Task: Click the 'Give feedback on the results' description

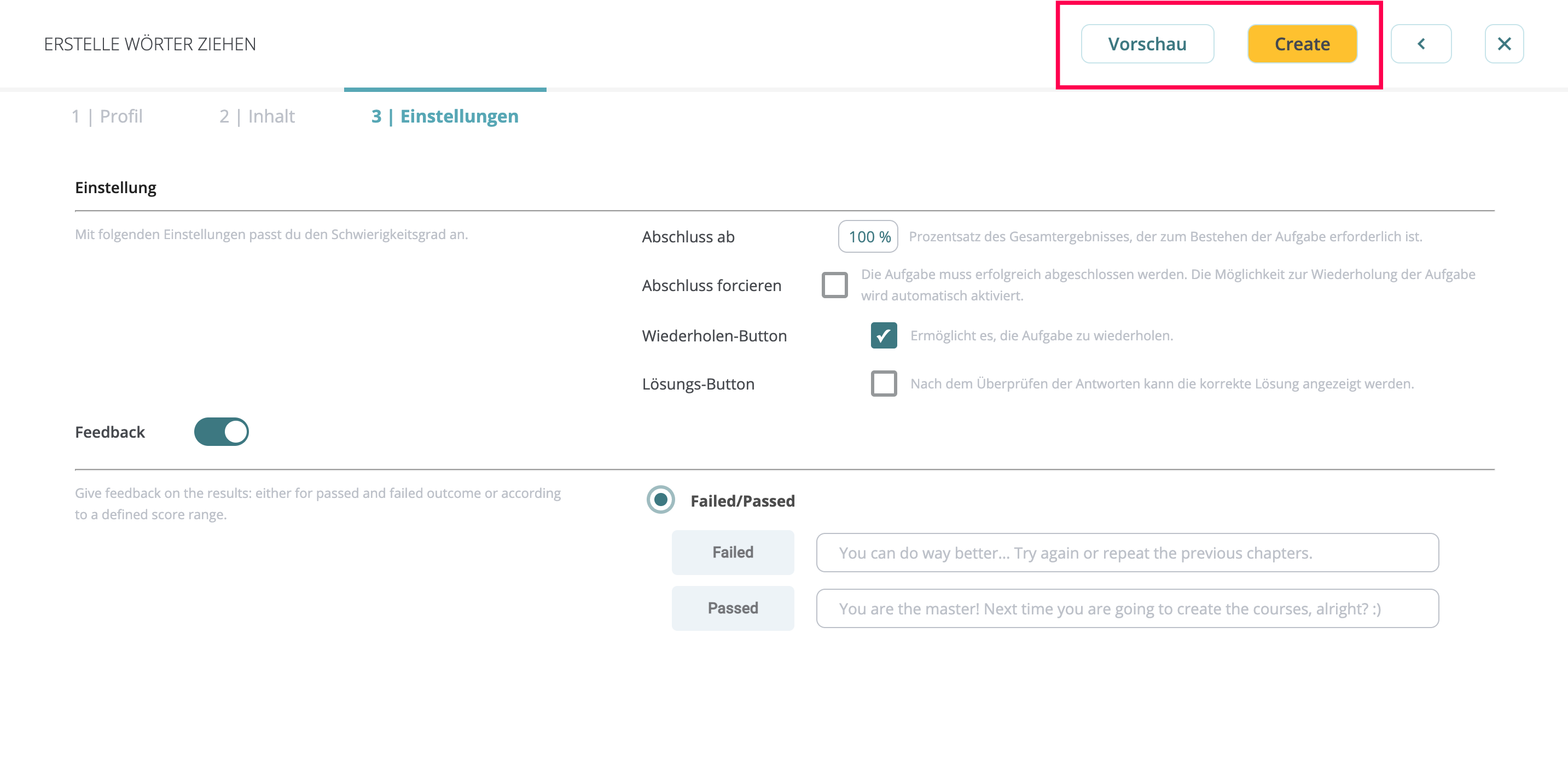Action: [x=318, y=503]
